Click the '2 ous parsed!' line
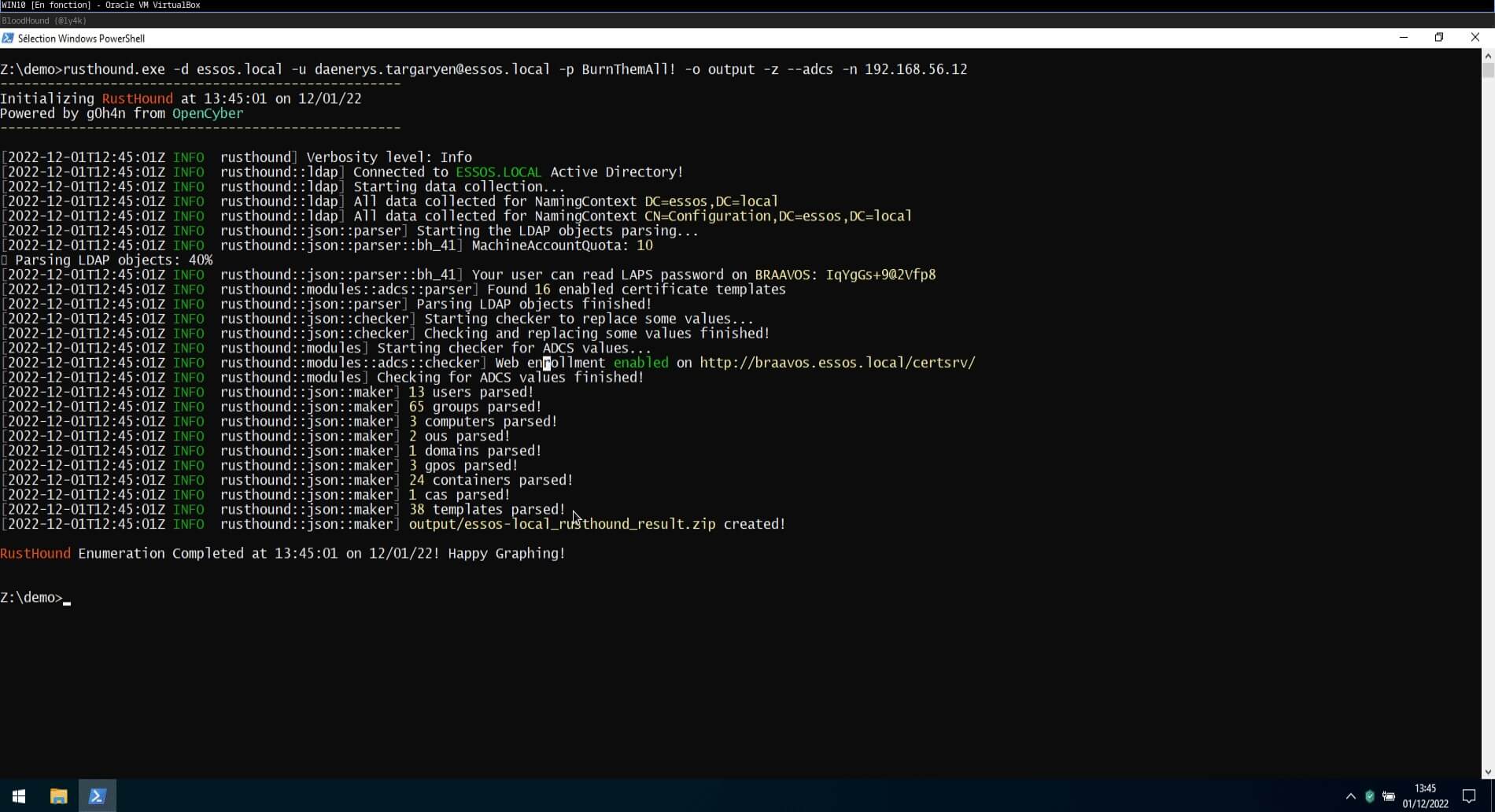Screen dimensions: 1495x812 point(460,436)
